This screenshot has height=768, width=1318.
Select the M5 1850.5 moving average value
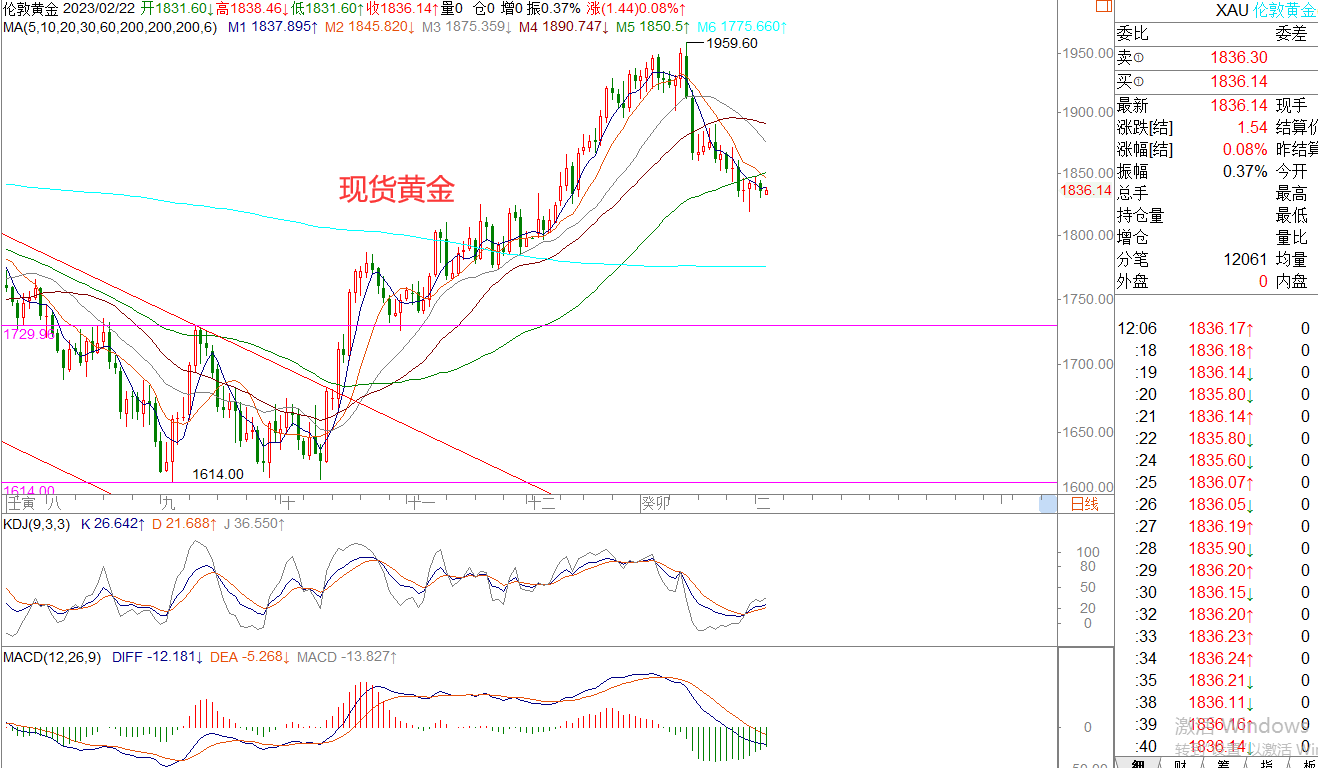click(653, 27)
